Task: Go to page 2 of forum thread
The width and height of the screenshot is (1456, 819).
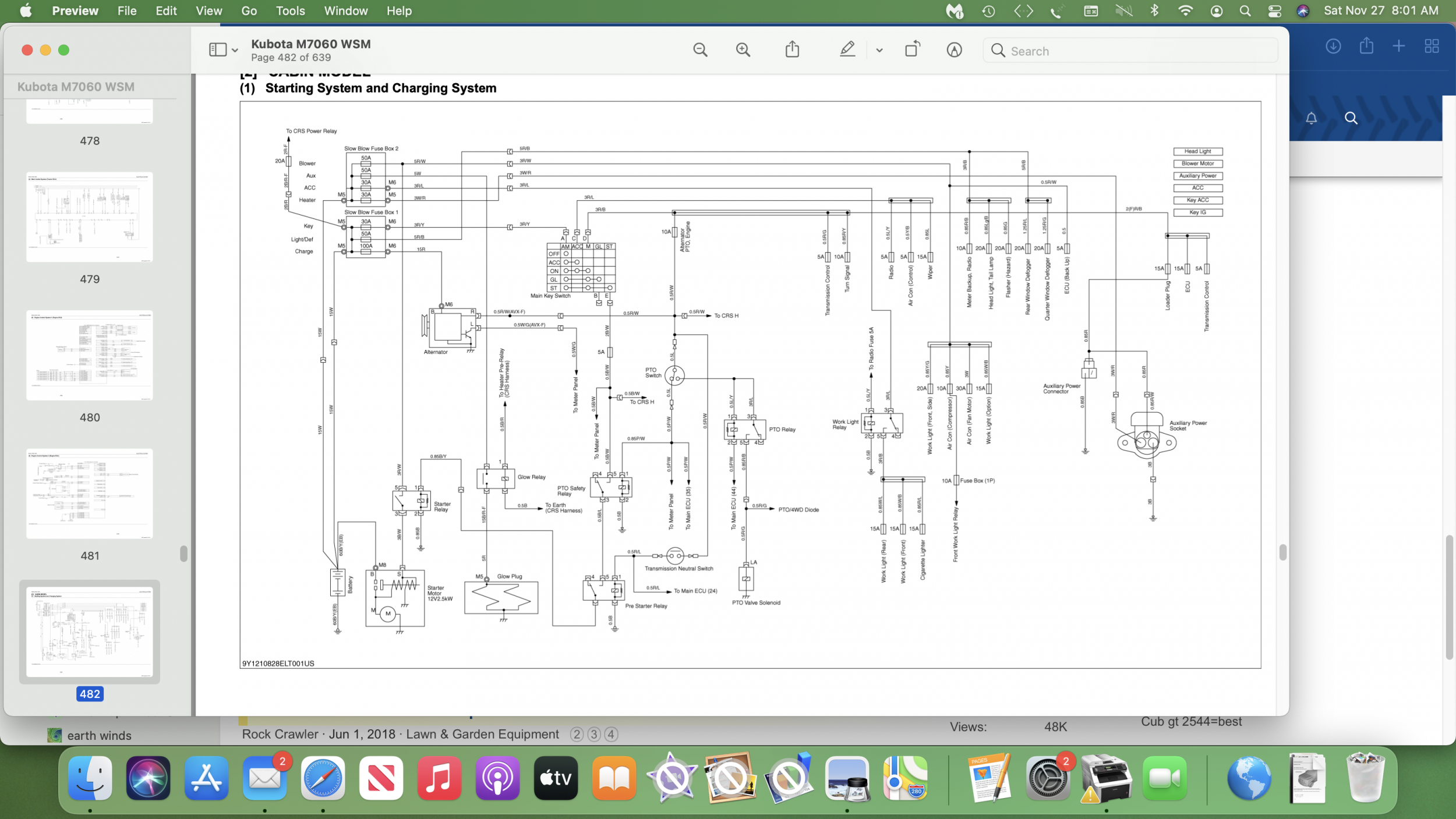Action: coord(577,735)
